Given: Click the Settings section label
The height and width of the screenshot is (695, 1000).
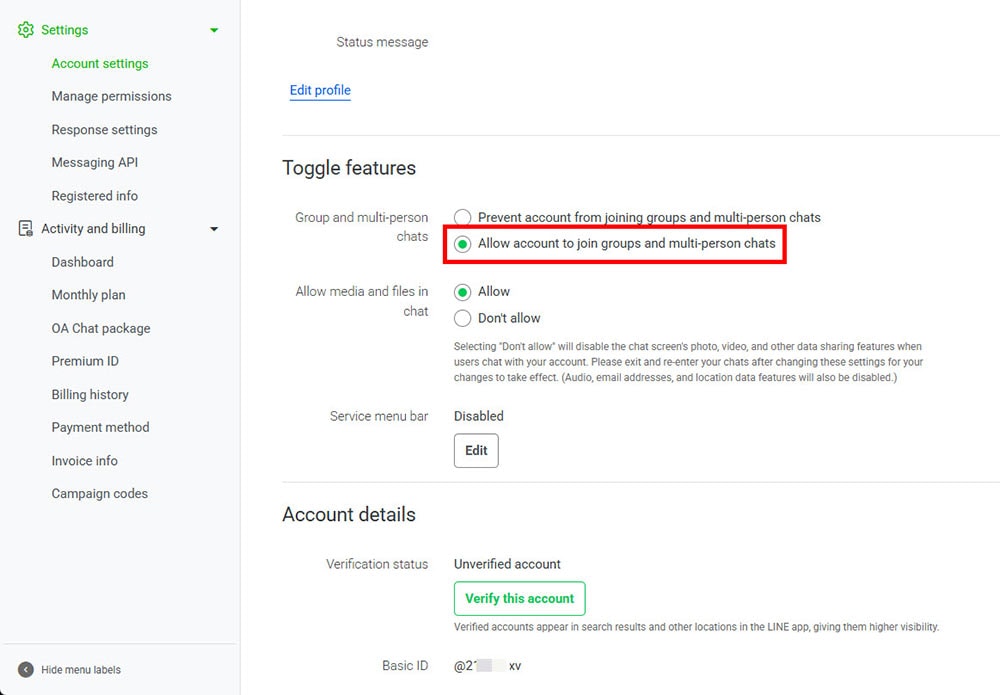Looking at the screenshot, I should [64, 30].
